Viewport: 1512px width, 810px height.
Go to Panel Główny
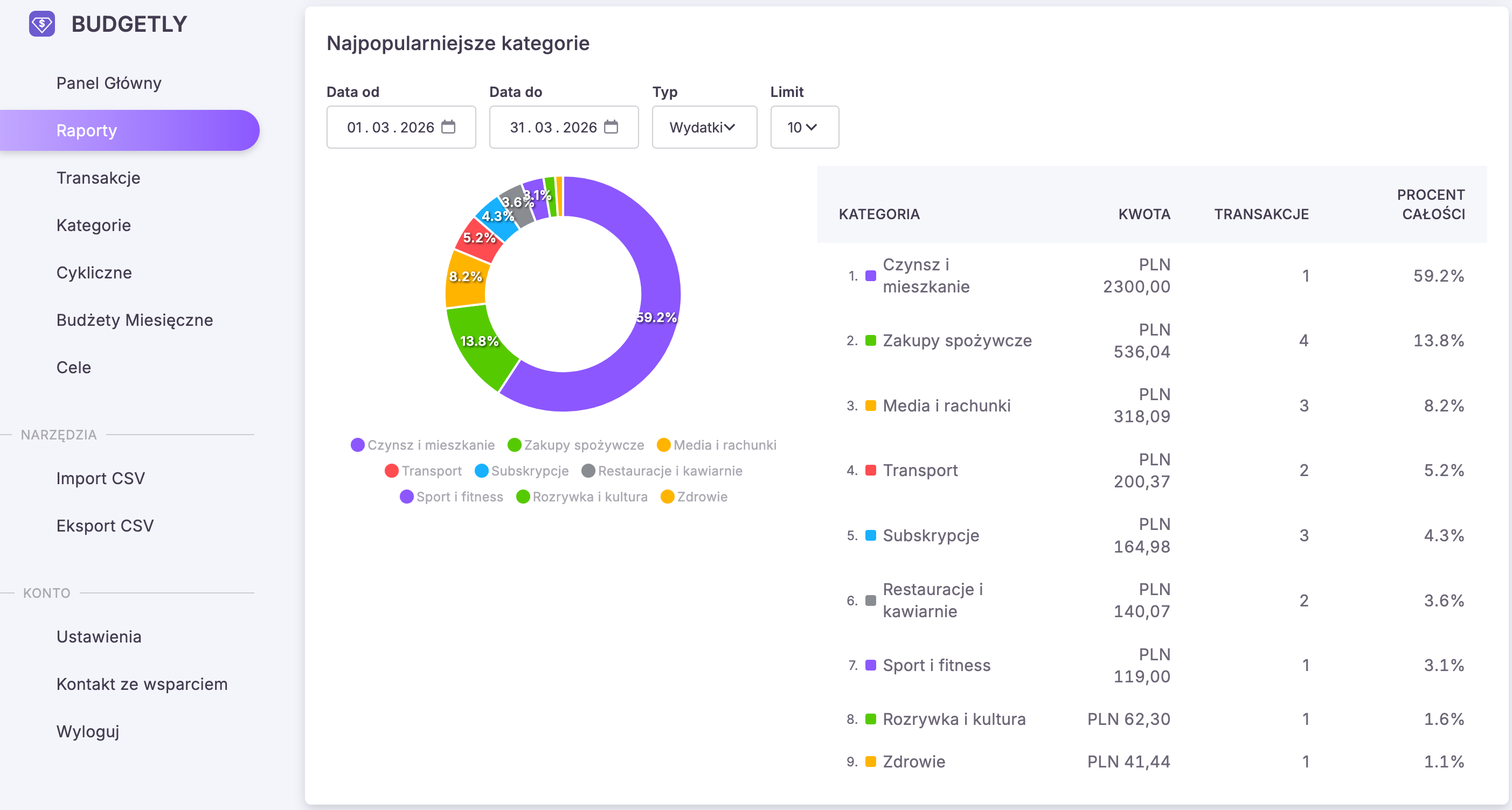point(109,83)
